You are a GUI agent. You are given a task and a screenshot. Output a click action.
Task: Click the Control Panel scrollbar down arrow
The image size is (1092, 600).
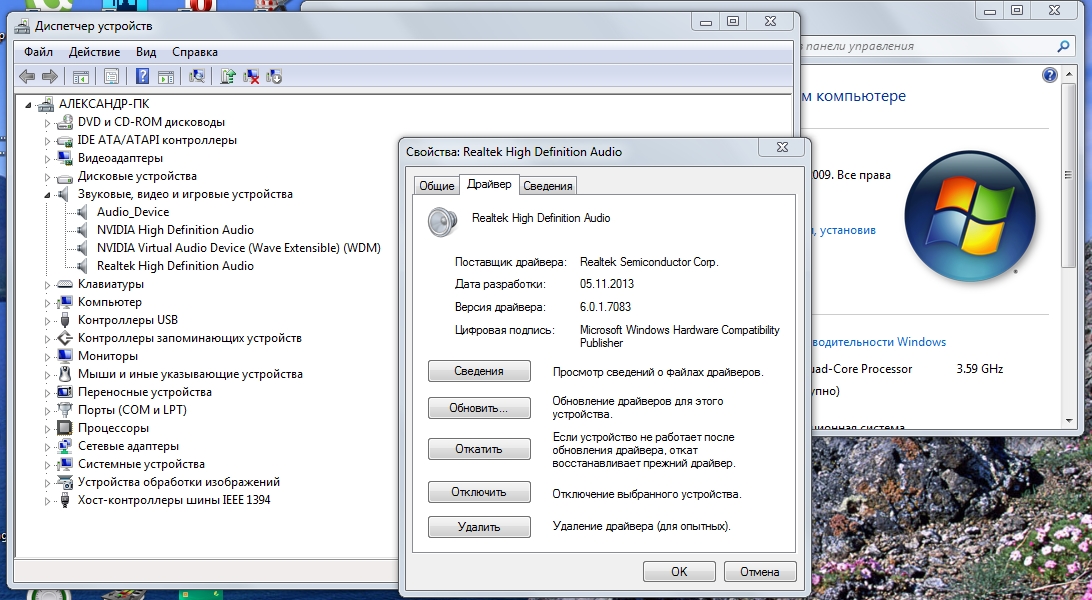[x=1068, y=420]
